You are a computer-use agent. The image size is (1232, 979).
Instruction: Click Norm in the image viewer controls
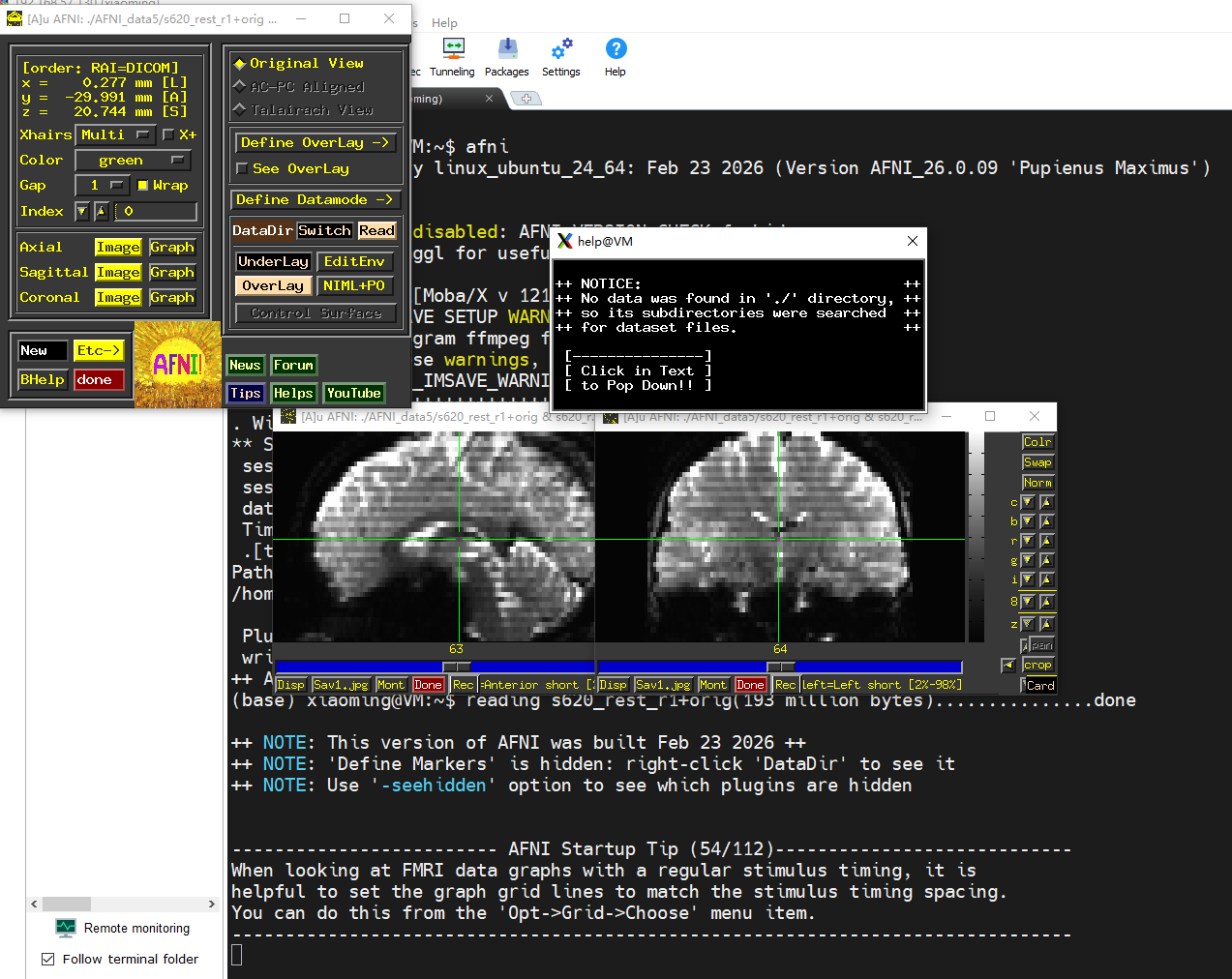click(x=1037, y=483)
